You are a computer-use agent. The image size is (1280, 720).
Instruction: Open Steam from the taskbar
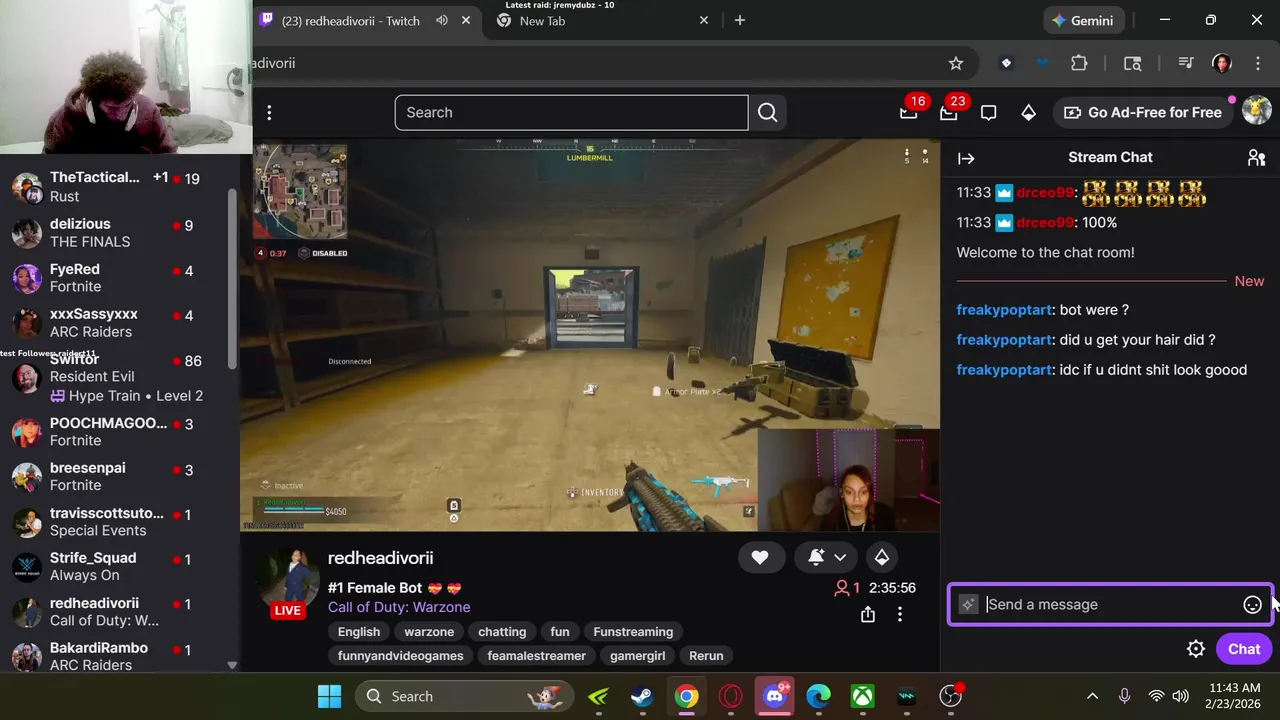(642, 696)
